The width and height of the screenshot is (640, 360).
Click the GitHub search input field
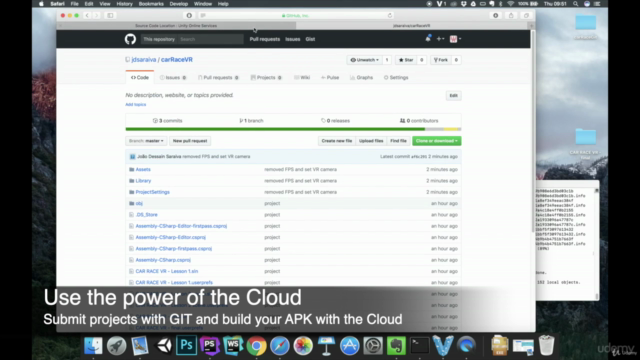coord(211,39)
